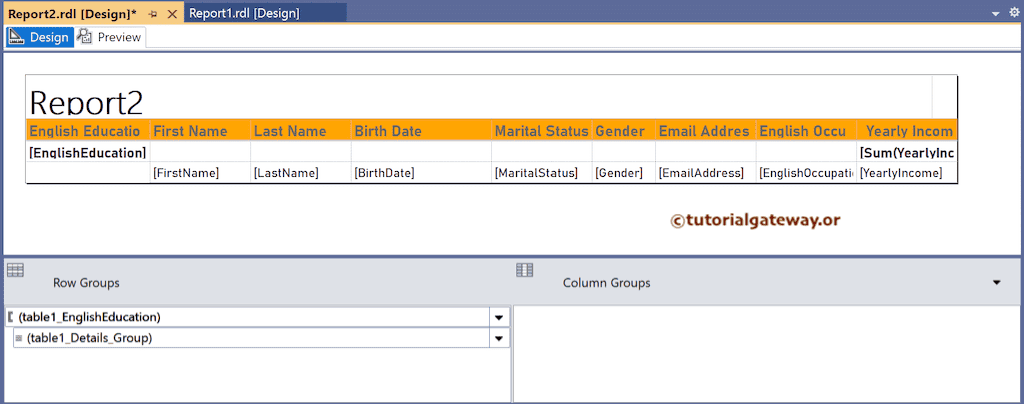Select the [Sum(YearlyIncome)] cell
1024x404 pixels.
(907, 152)
